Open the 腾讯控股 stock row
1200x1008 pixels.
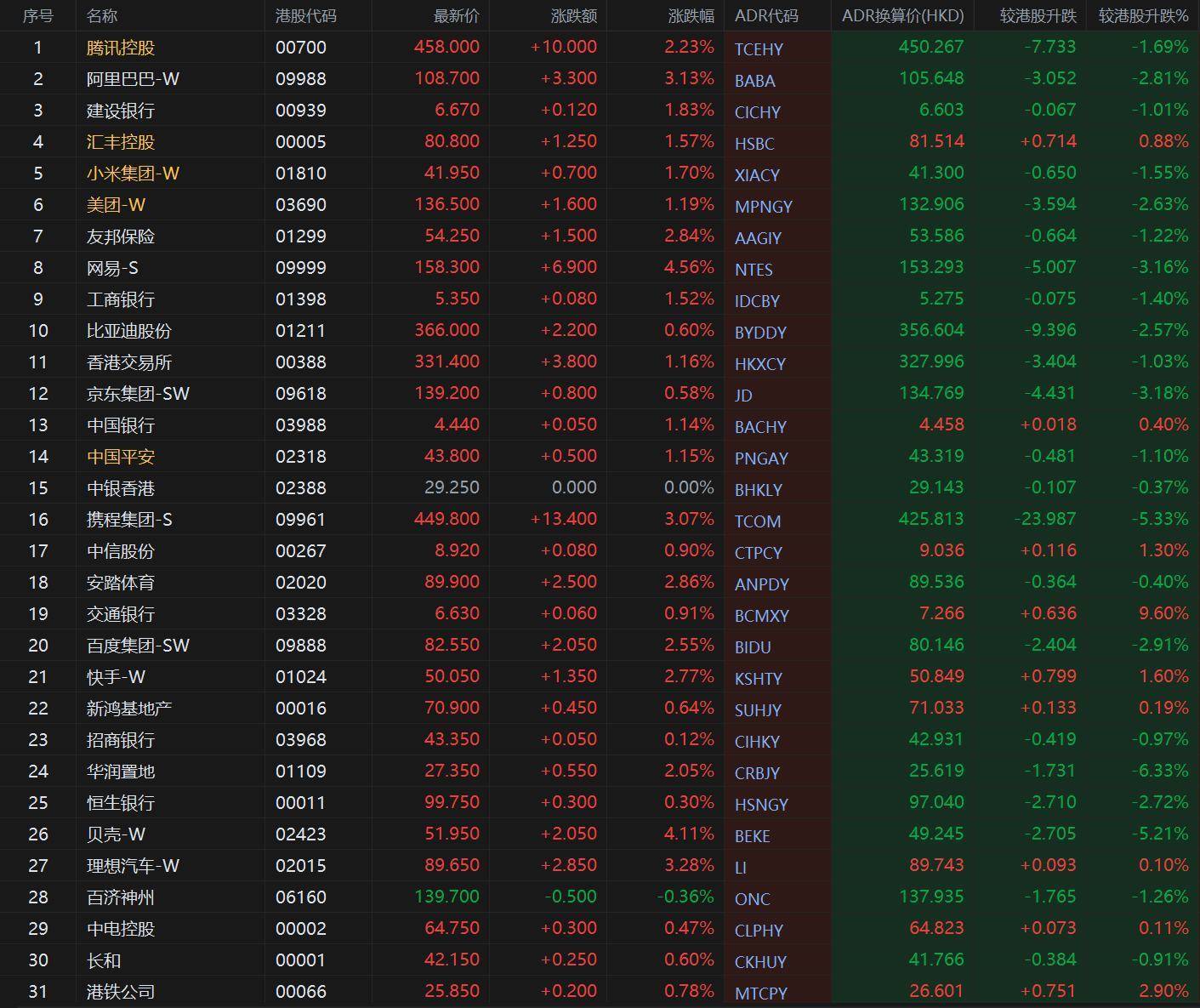(121, 48)
